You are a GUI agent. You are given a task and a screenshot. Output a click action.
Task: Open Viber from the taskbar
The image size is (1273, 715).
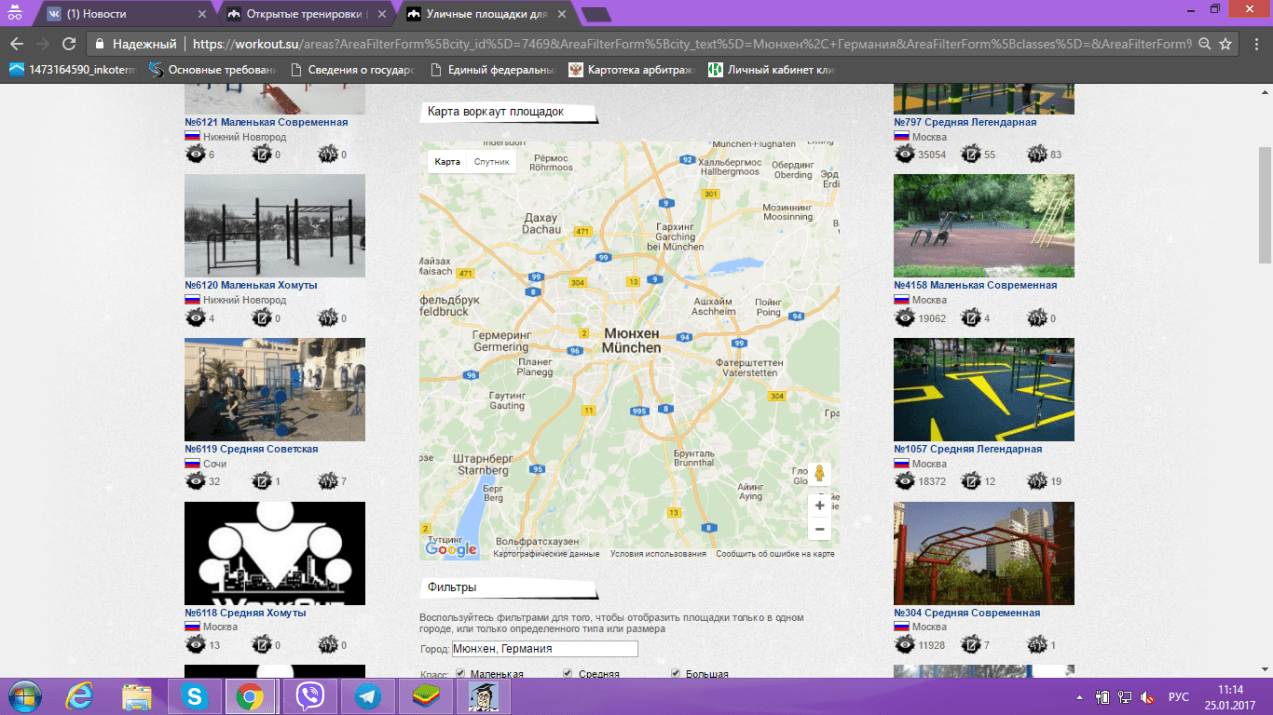310,696
